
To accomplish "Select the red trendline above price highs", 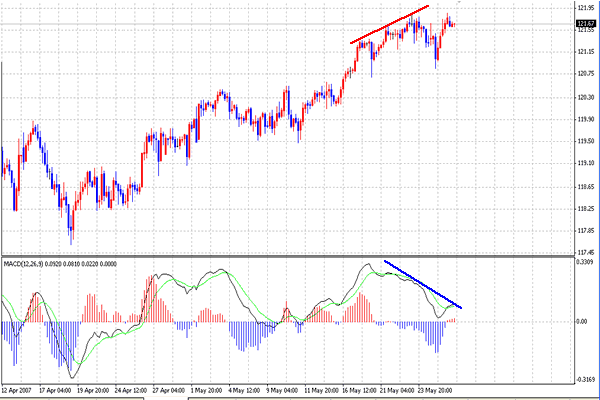I will pyautogui.click(x=390, y=24).
